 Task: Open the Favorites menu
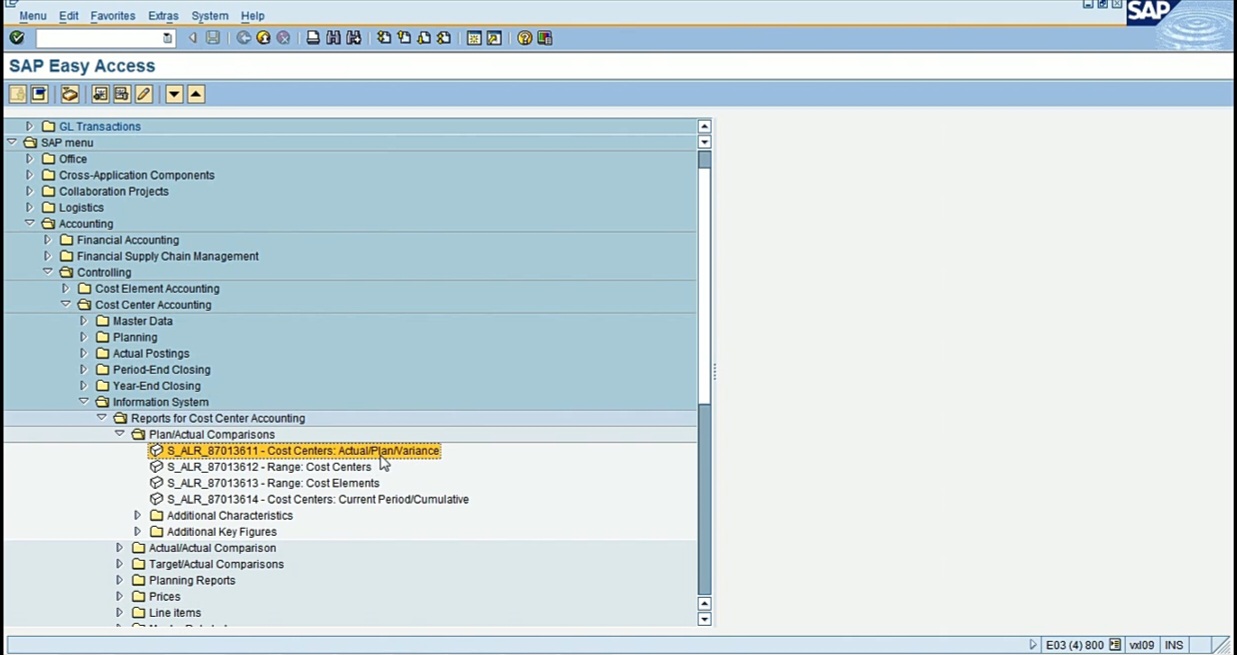[x=113, y=16]
